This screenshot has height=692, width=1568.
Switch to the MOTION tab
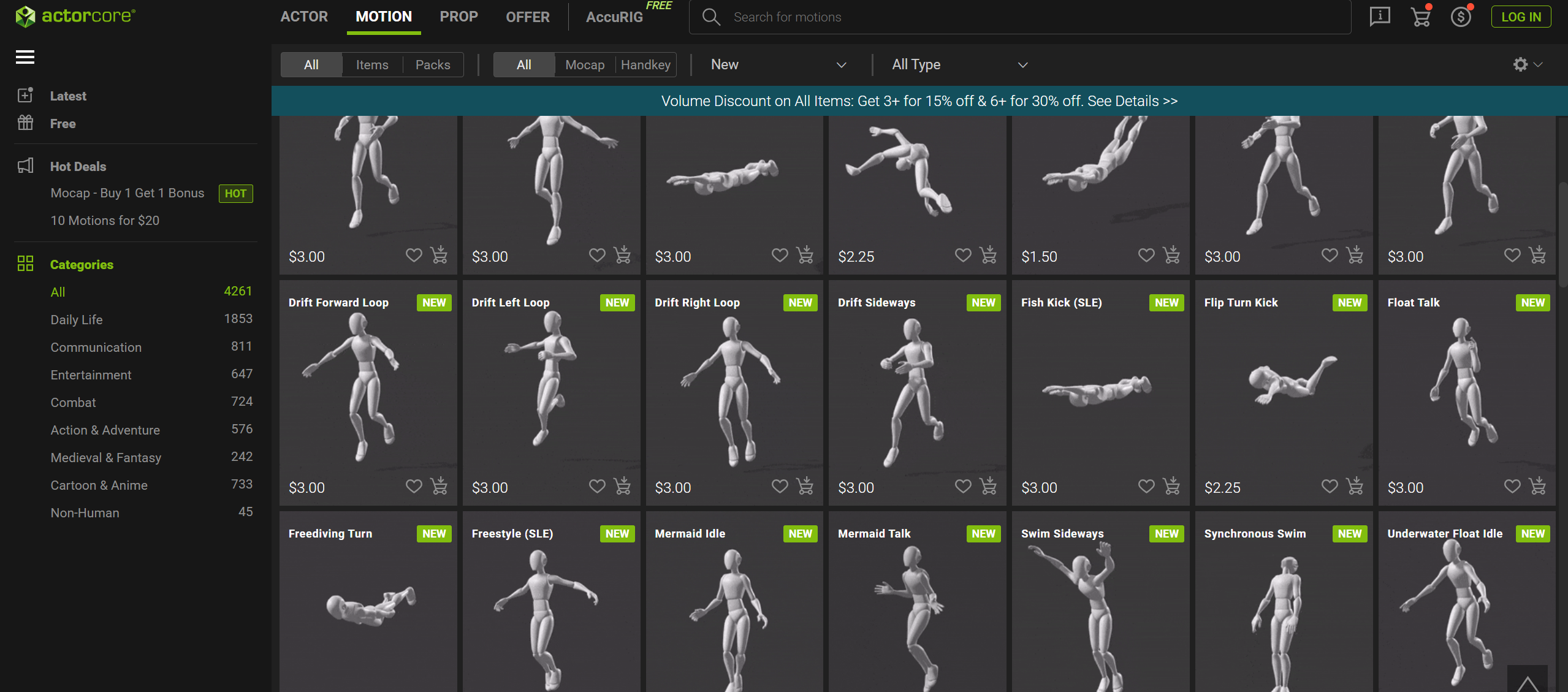pos(384,17)
